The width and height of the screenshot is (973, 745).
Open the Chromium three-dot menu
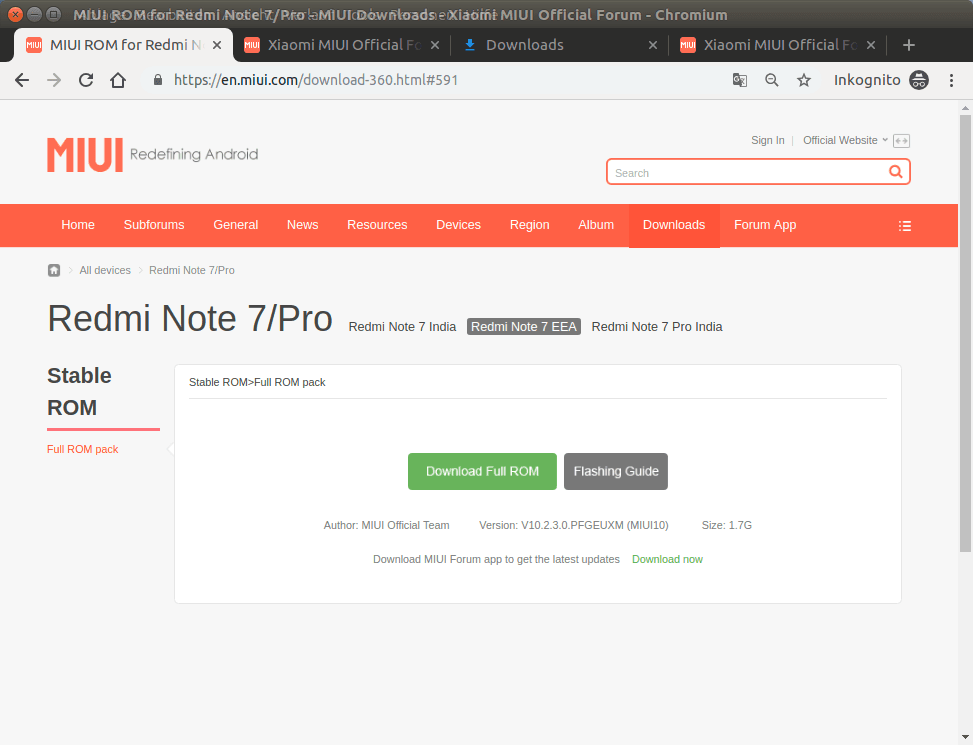click(951, 80)
